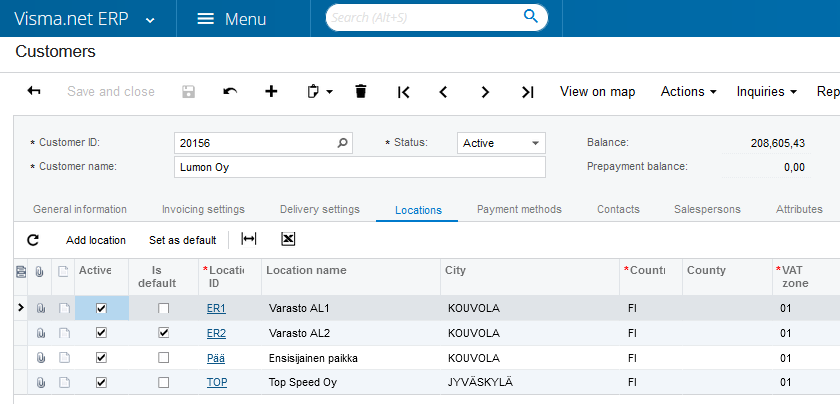
Task: Click the undo arrow icon
Action: point(230,92)
